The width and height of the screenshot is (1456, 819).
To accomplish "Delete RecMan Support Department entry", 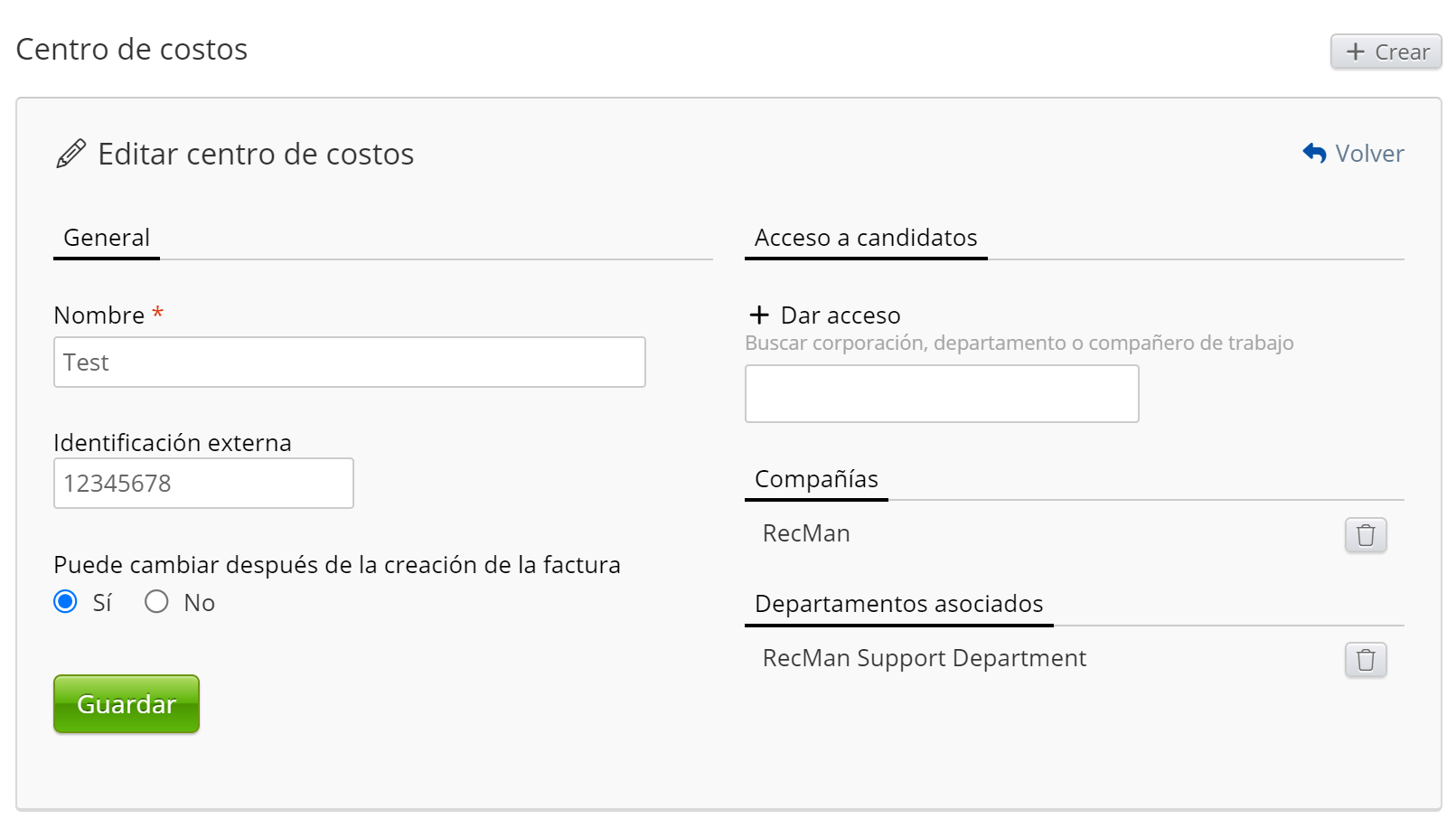I will [x=1365, y=660].
